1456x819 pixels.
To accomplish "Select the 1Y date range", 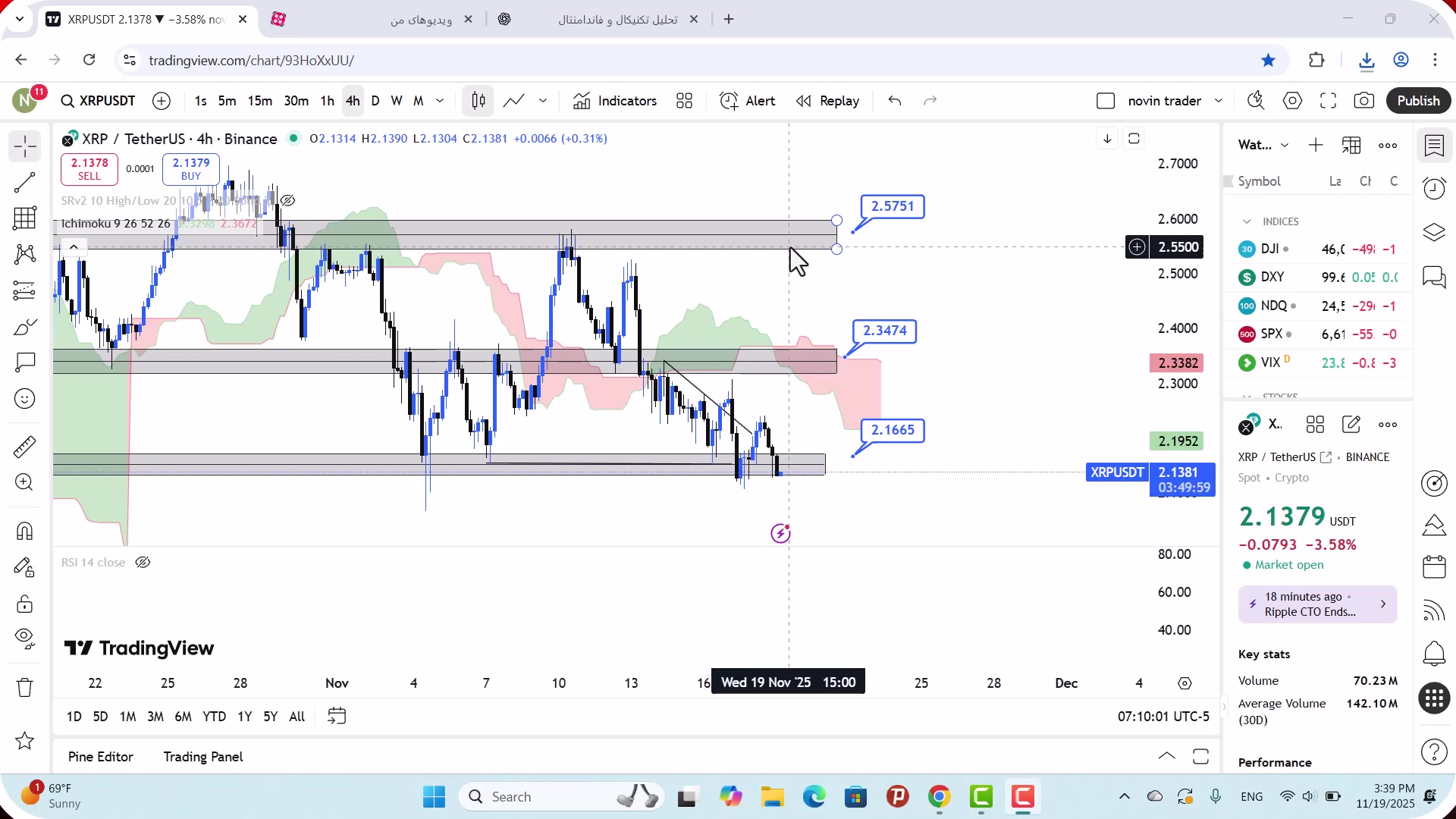I will pos(244,717).
